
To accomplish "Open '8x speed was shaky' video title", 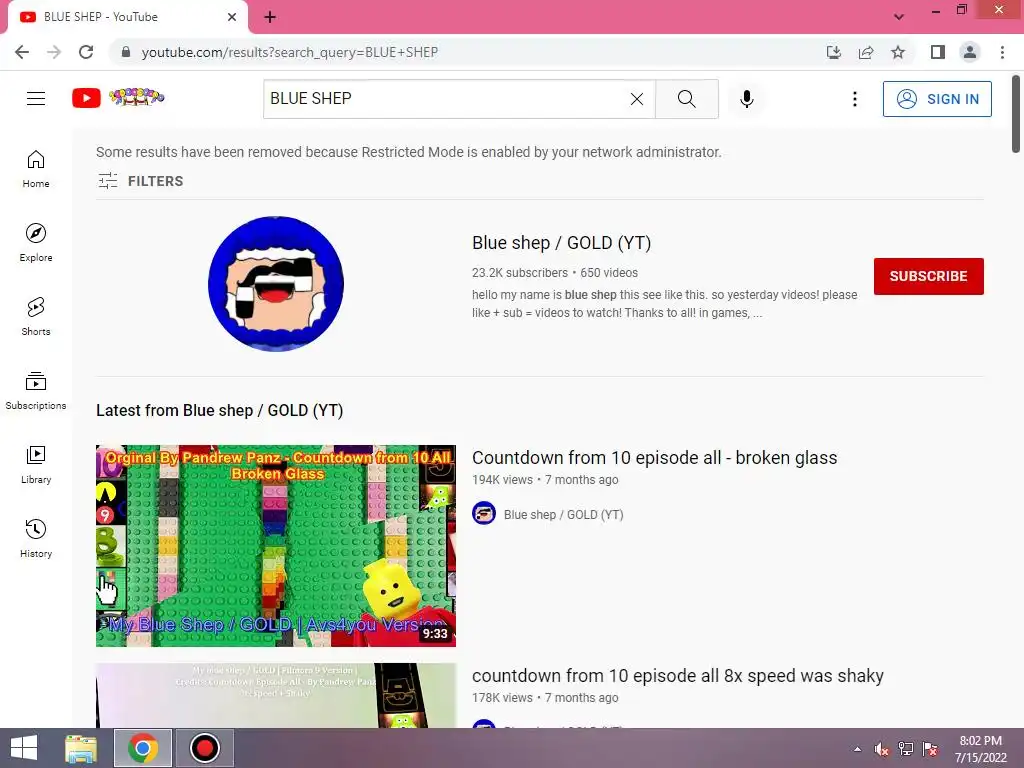I will click(x=678, y=676).
